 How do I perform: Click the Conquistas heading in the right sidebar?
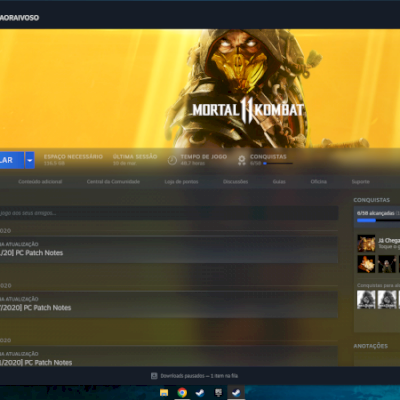point(372,200)
